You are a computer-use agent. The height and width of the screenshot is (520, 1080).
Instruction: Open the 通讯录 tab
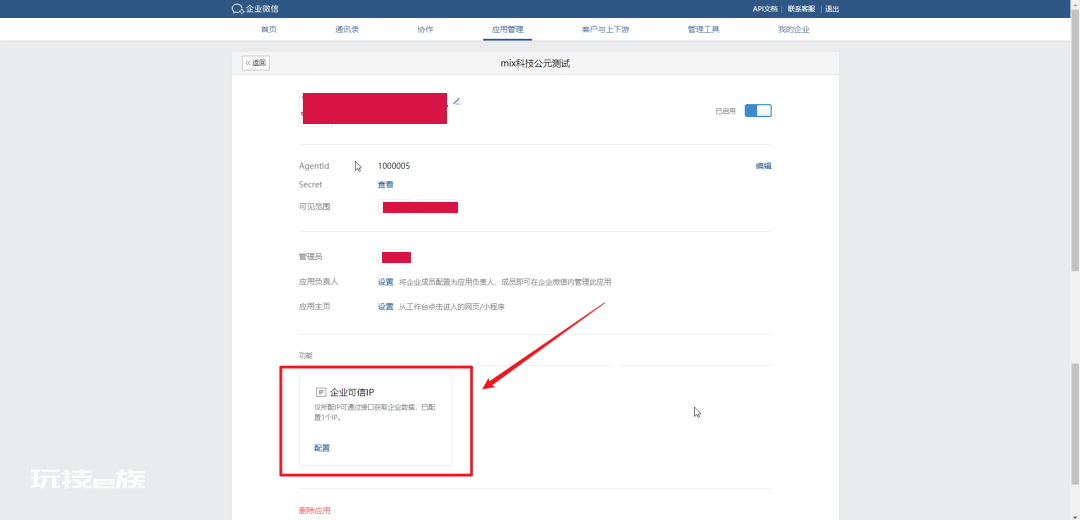pos(347,30)
